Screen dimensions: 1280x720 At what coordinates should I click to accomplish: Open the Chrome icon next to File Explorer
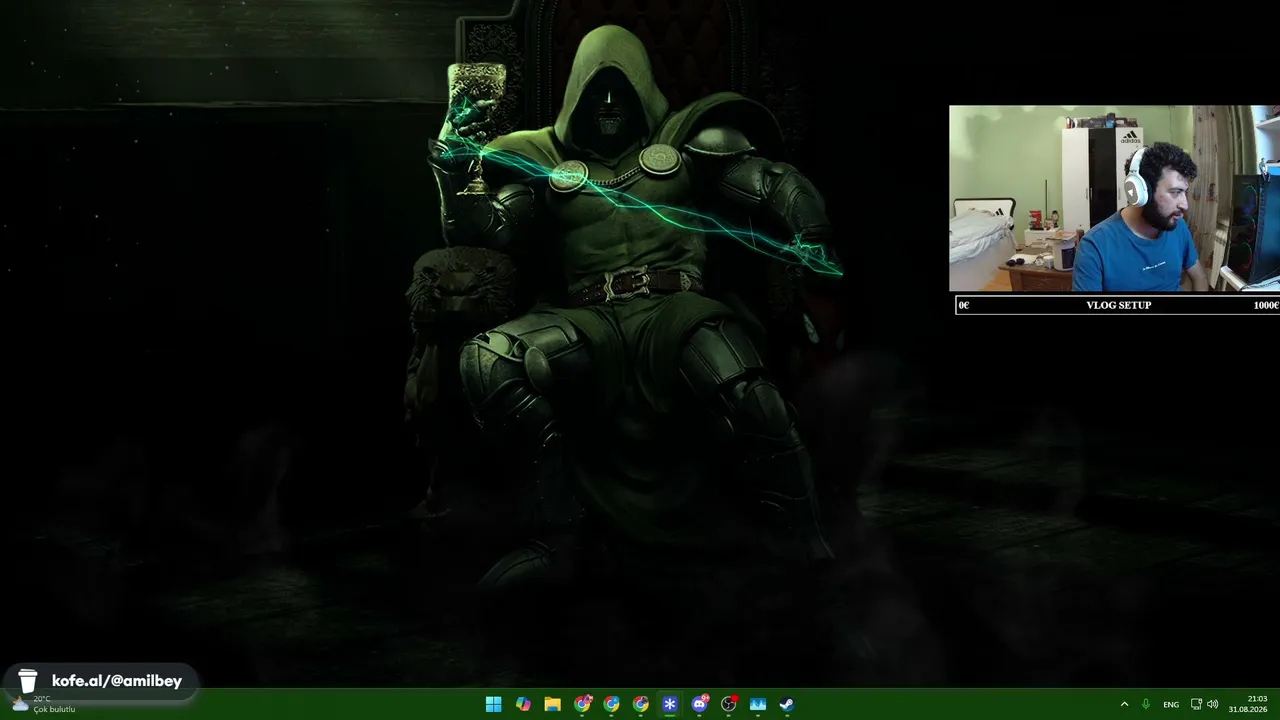(x=582, y=704)
